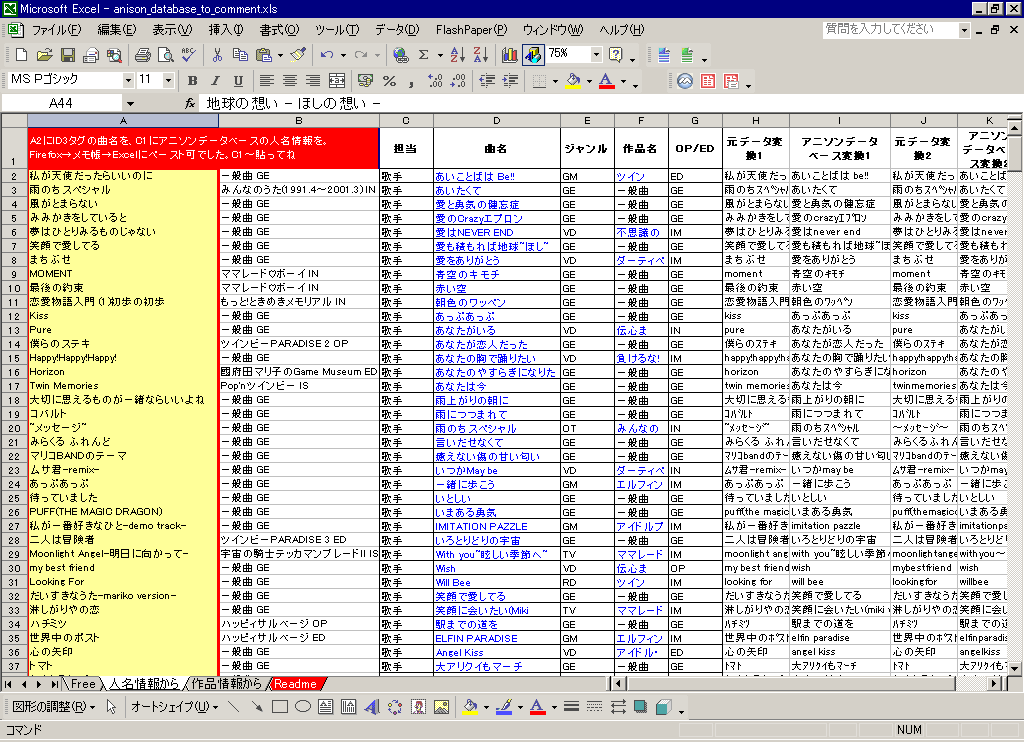The width and height of the screenshot is (1024, 742).
Task: Click the AutoSum sigma icon
Action: tap(424, 54)
